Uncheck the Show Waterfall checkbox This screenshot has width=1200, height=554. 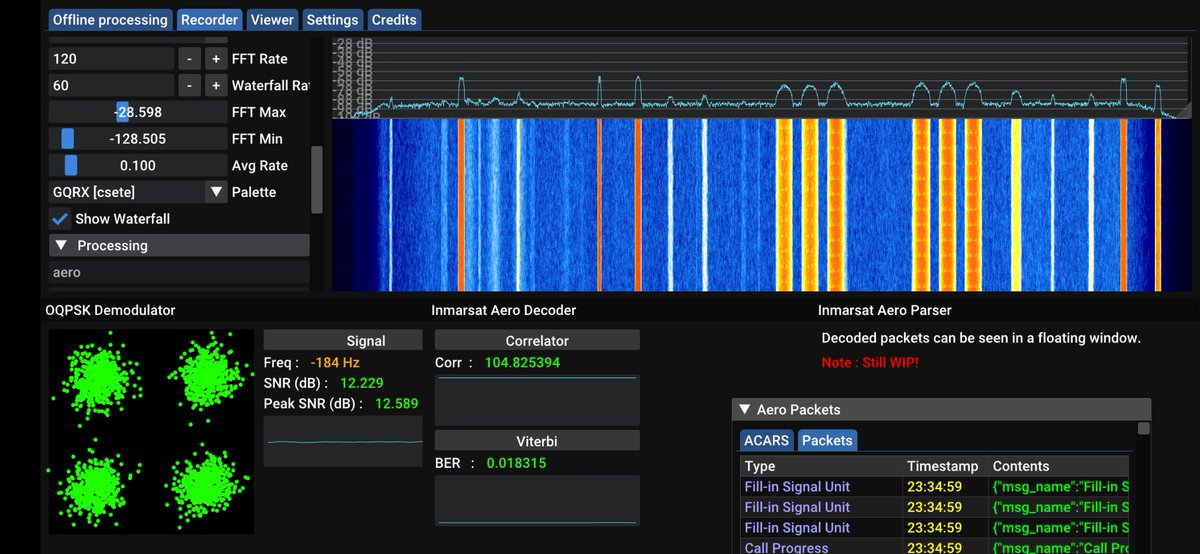tap(59, 219)
